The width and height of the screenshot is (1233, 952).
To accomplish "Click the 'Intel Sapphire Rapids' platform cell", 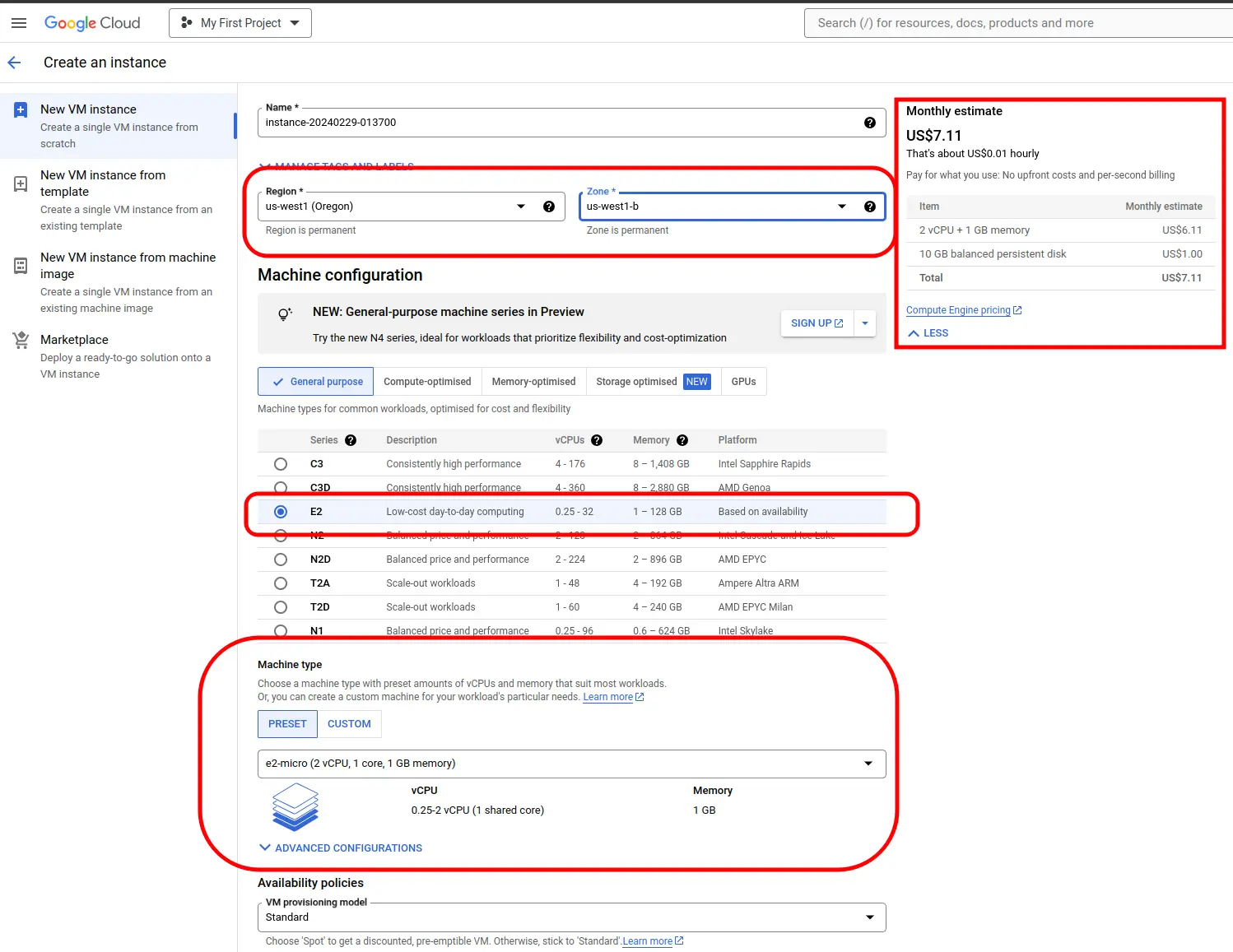I will tap(765, 464).
